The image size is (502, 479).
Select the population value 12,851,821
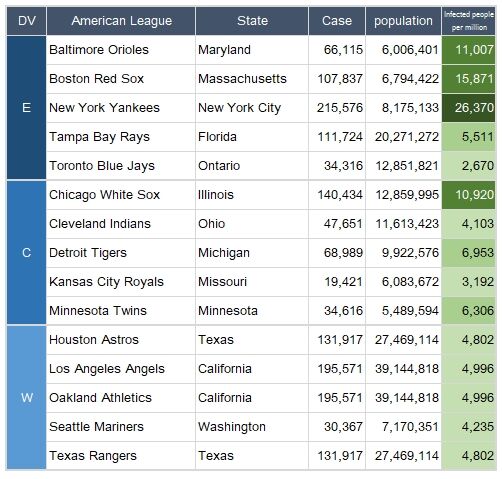coord(403,166)
